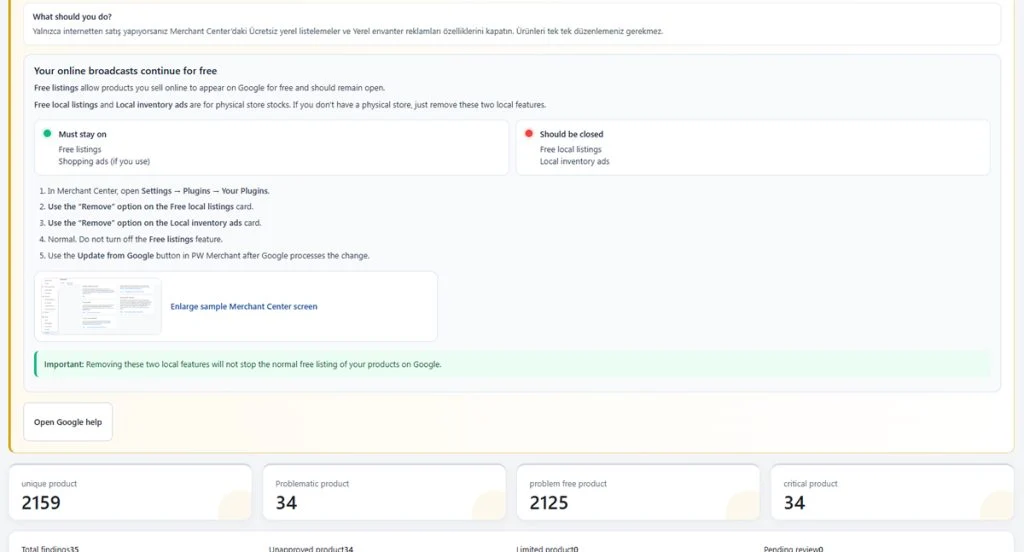The height and width of the screenshot is (552, 1024).
Task: Open Google help button
Action: 68,422
